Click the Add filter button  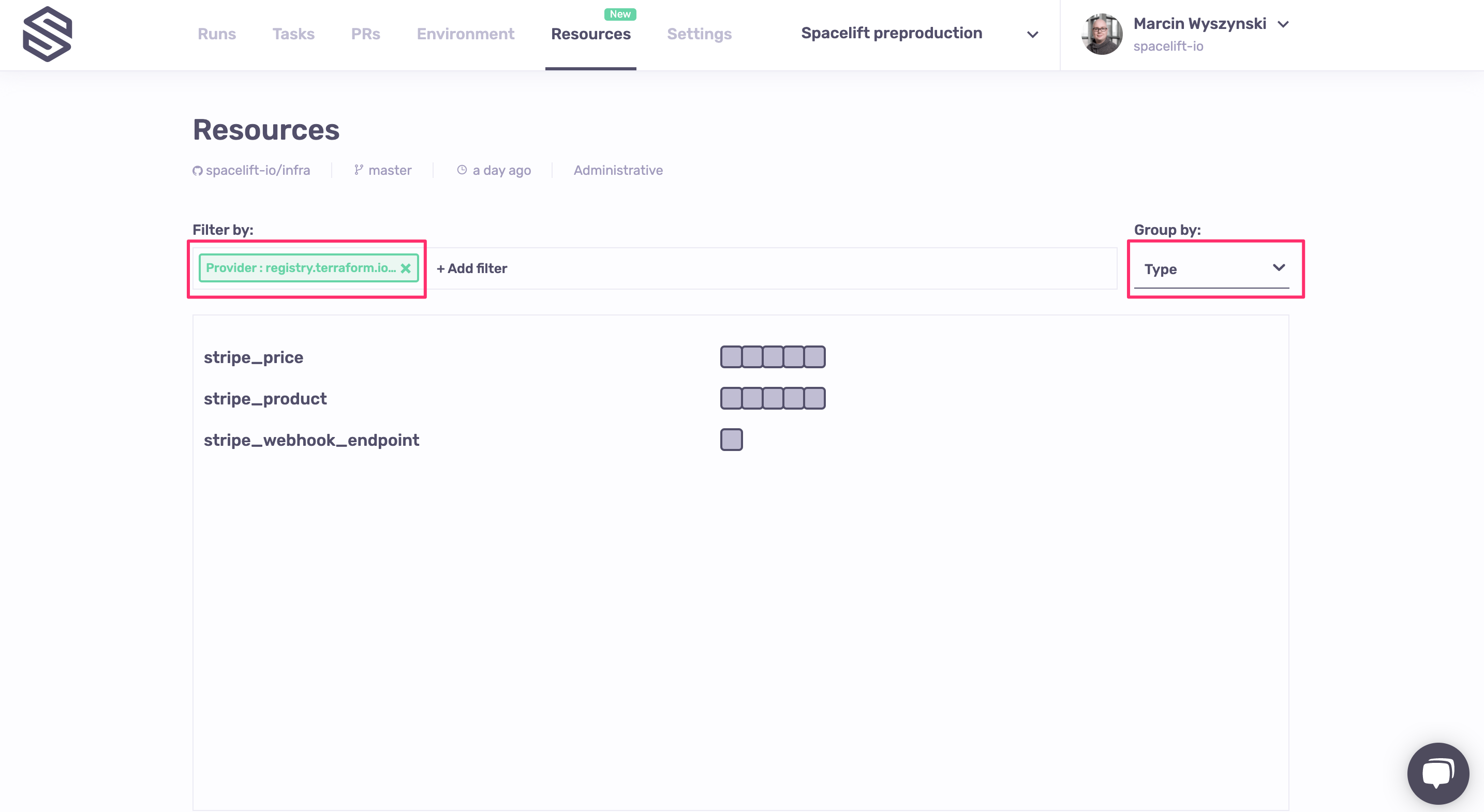click(x=472, y=268)
